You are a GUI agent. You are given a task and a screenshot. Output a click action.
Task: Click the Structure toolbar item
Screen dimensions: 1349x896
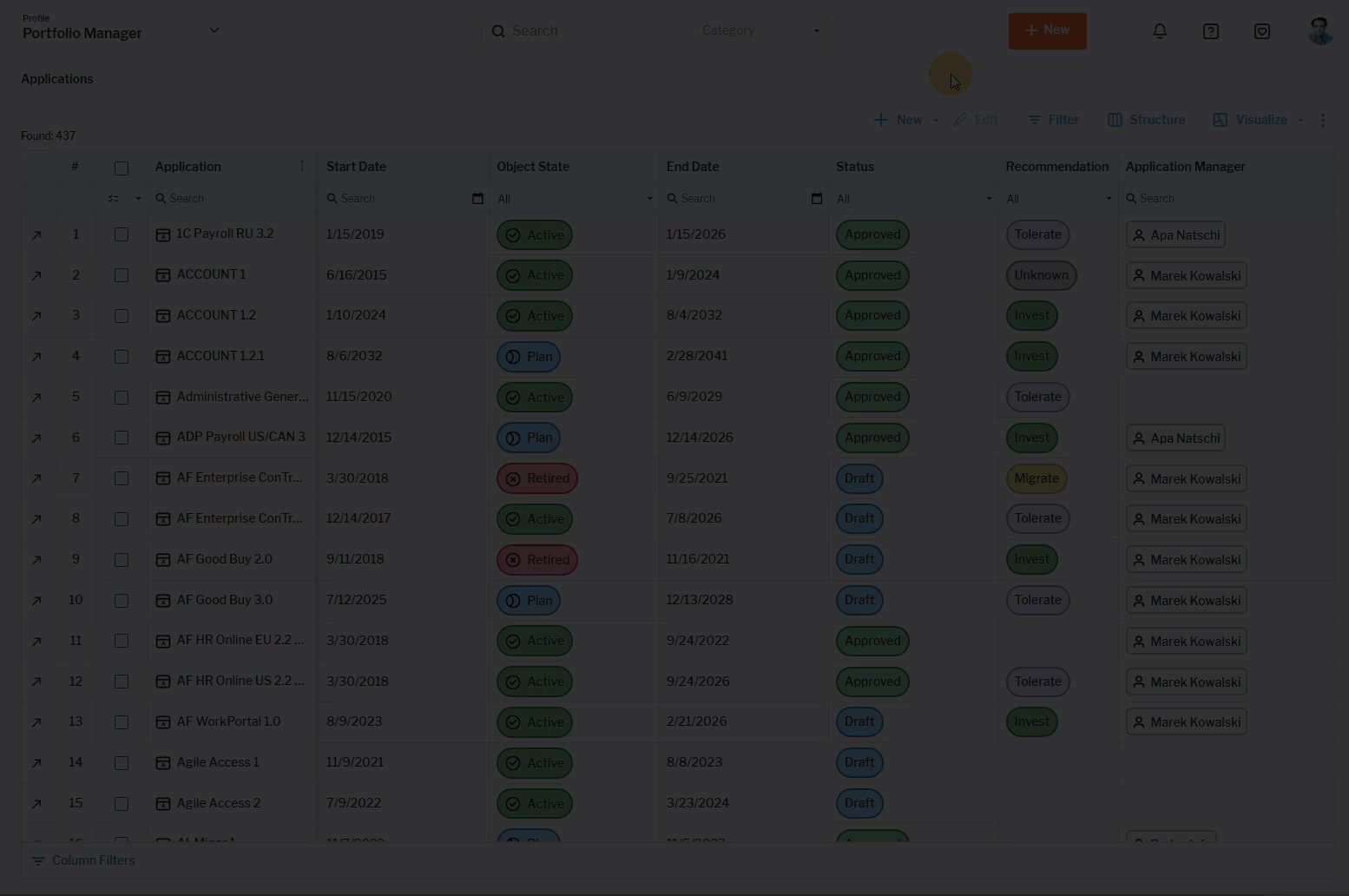coord(1146,120)
